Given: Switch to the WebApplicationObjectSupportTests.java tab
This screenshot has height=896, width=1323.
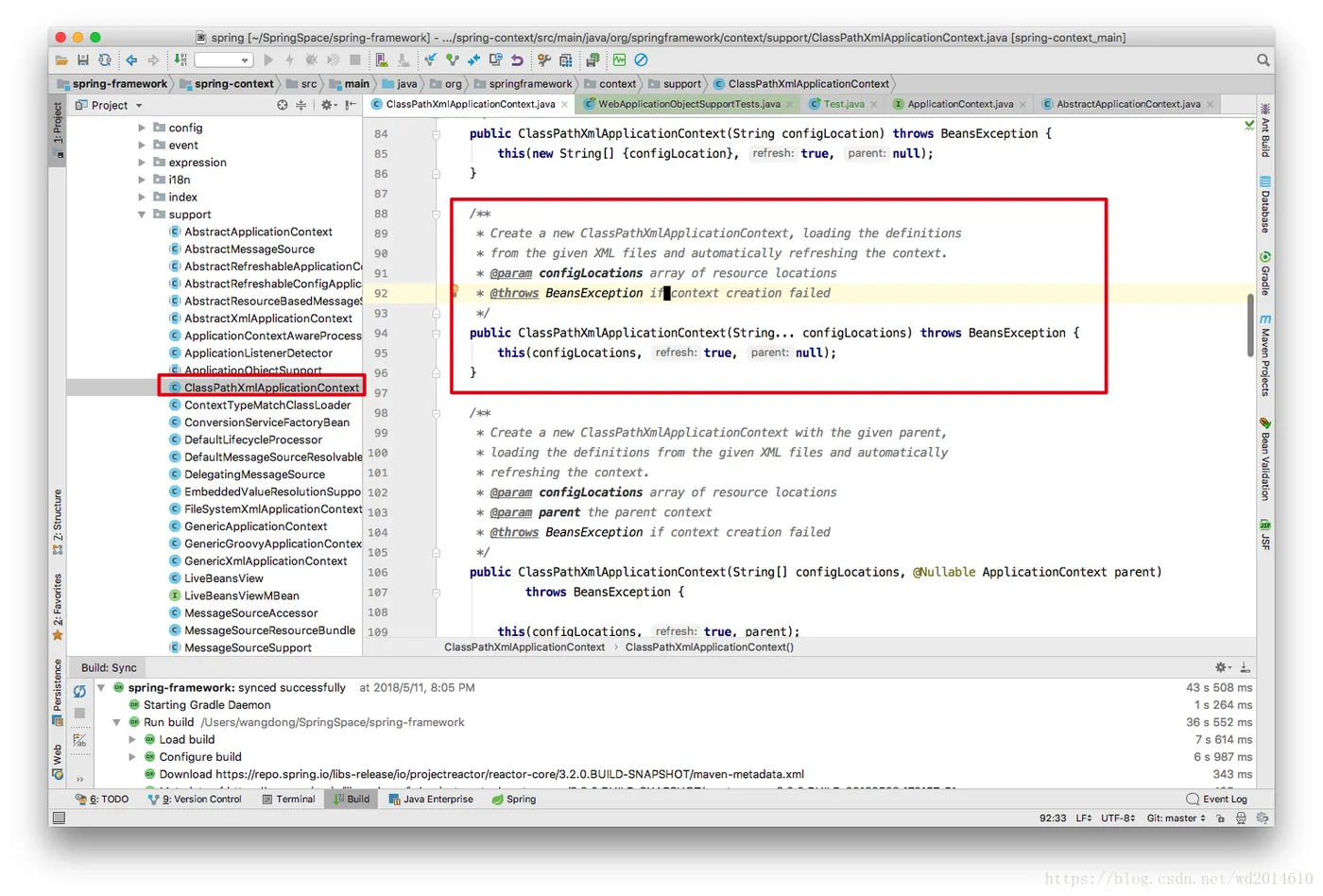Looking at the screenshot, I should 689,104.
